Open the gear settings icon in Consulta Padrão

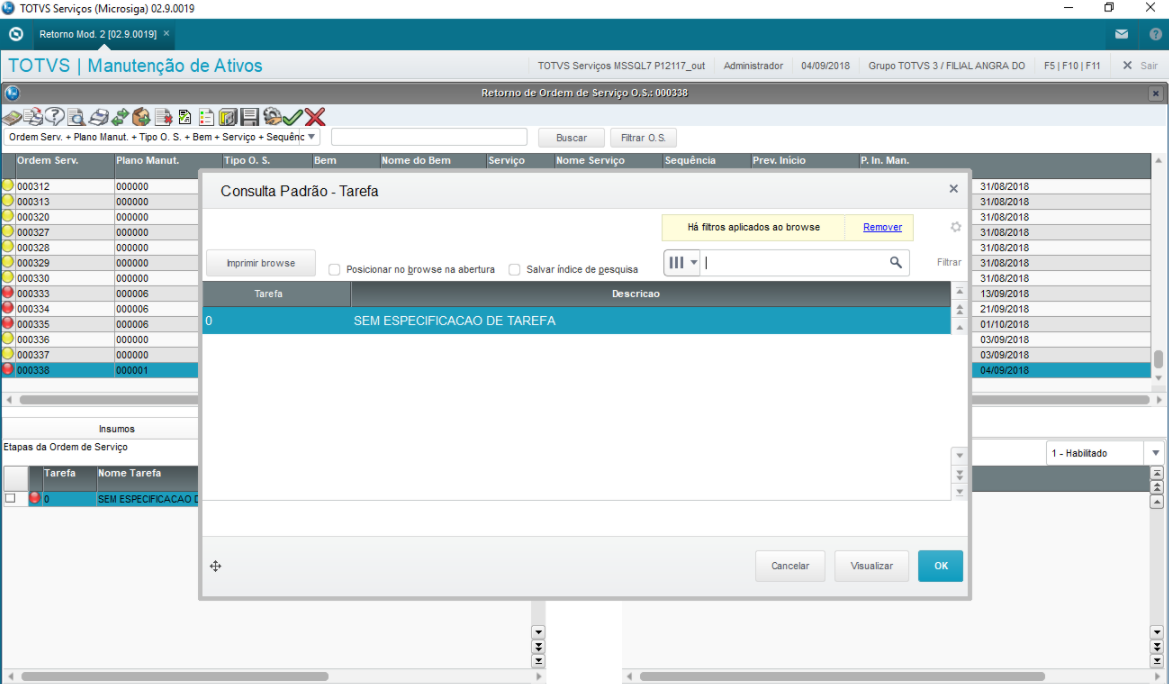956,227
